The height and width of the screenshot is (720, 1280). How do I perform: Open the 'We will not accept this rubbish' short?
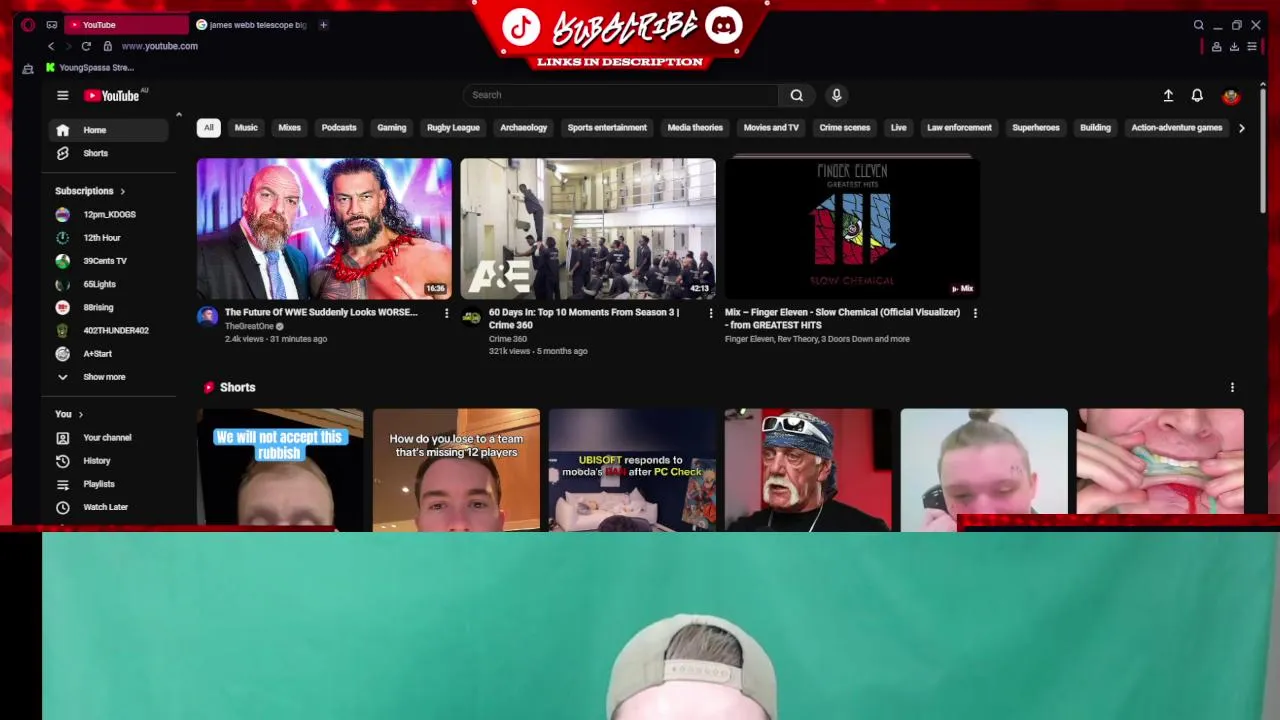280,469
